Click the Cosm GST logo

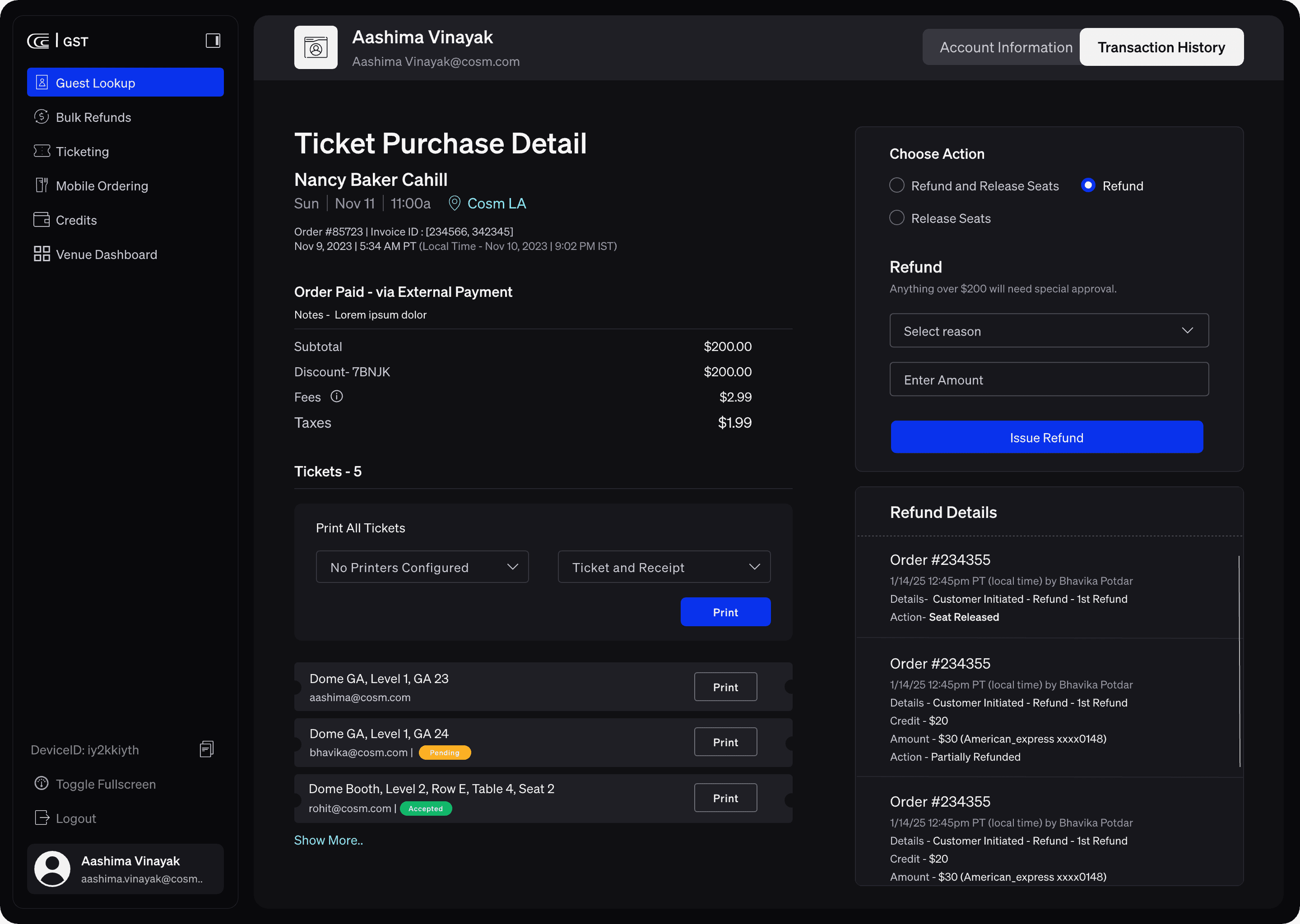[x=57, y=41]
